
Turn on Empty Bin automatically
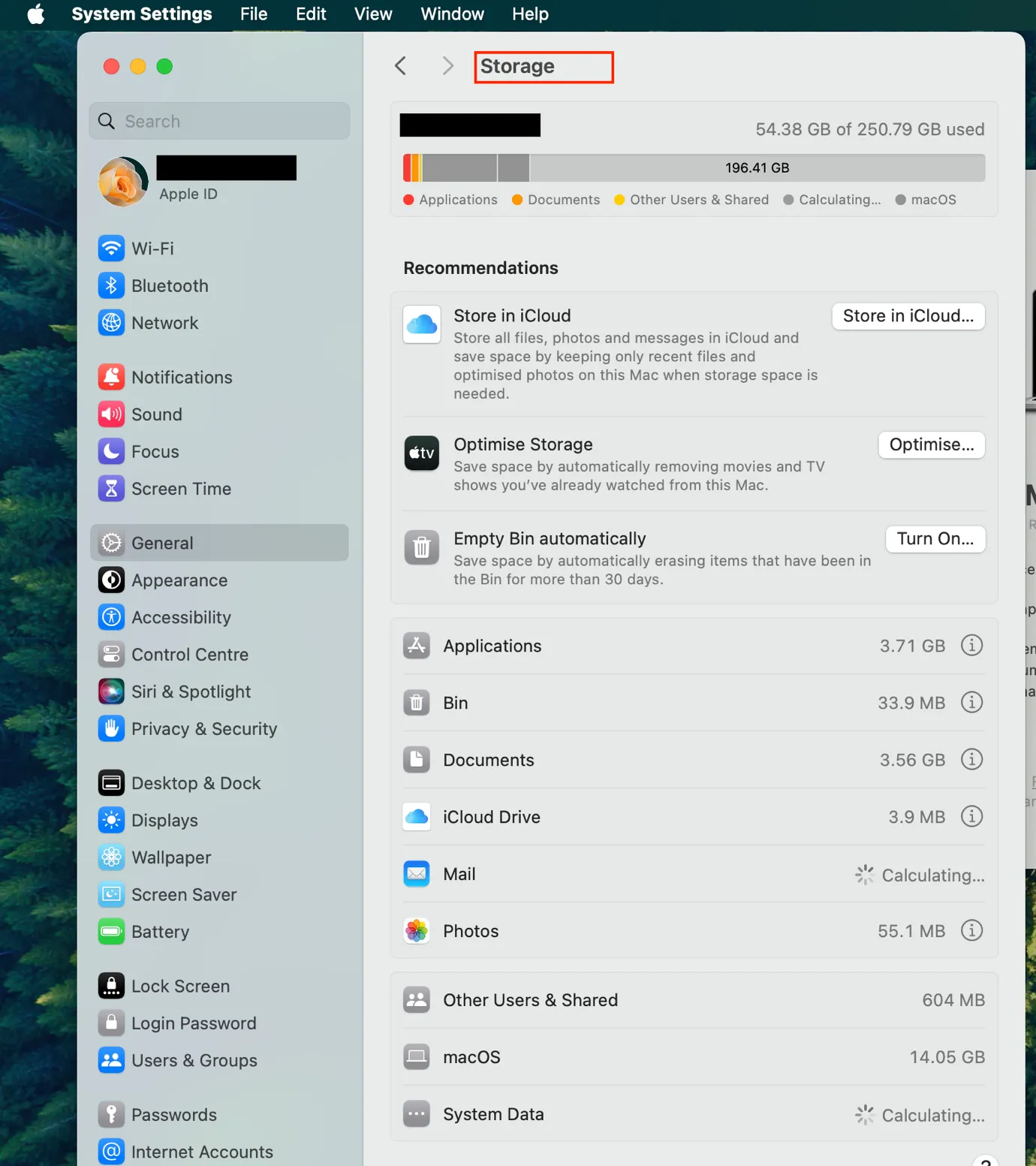935,539
